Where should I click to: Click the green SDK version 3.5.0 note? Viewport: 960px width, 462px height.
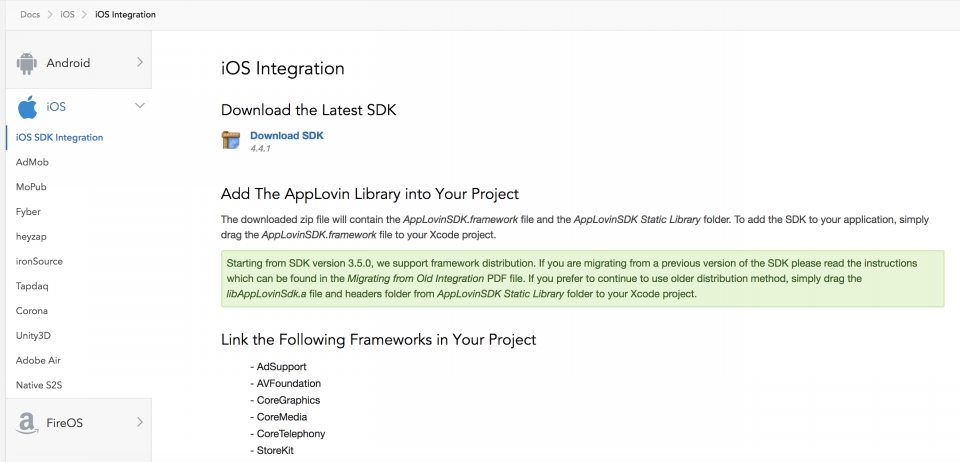click(582, 278)
